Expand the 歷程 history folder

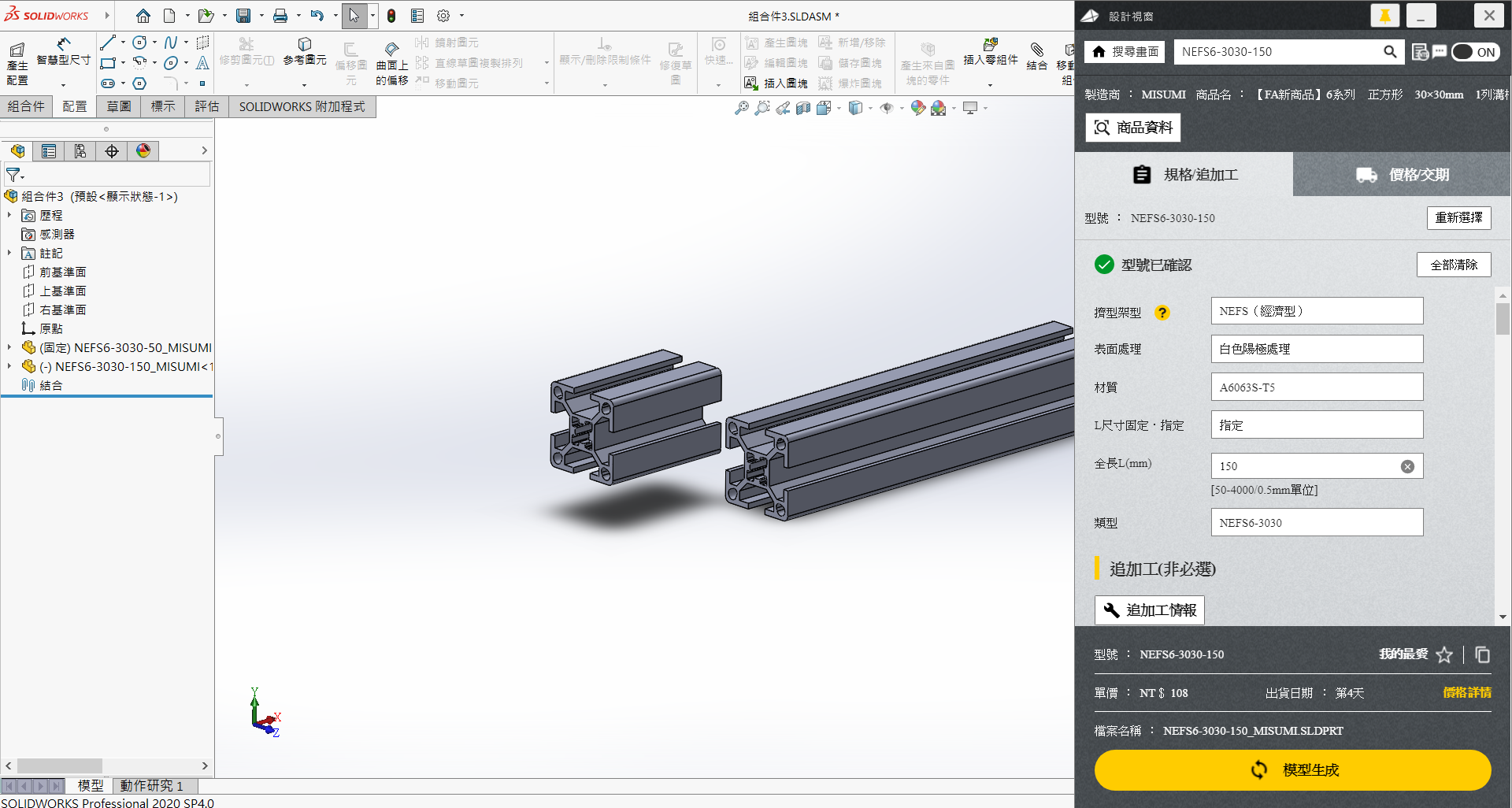pyautogui.click(x=9, y=215)
